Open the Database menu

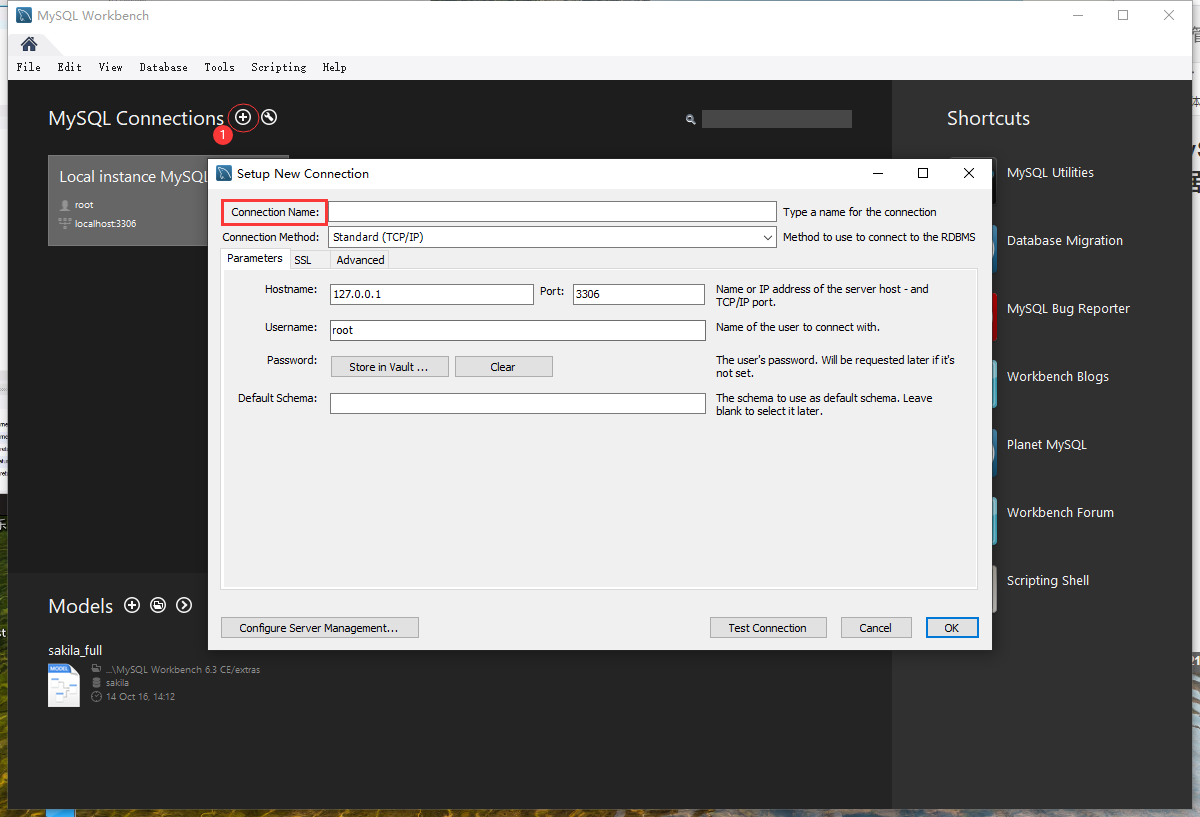pos(164,67)
